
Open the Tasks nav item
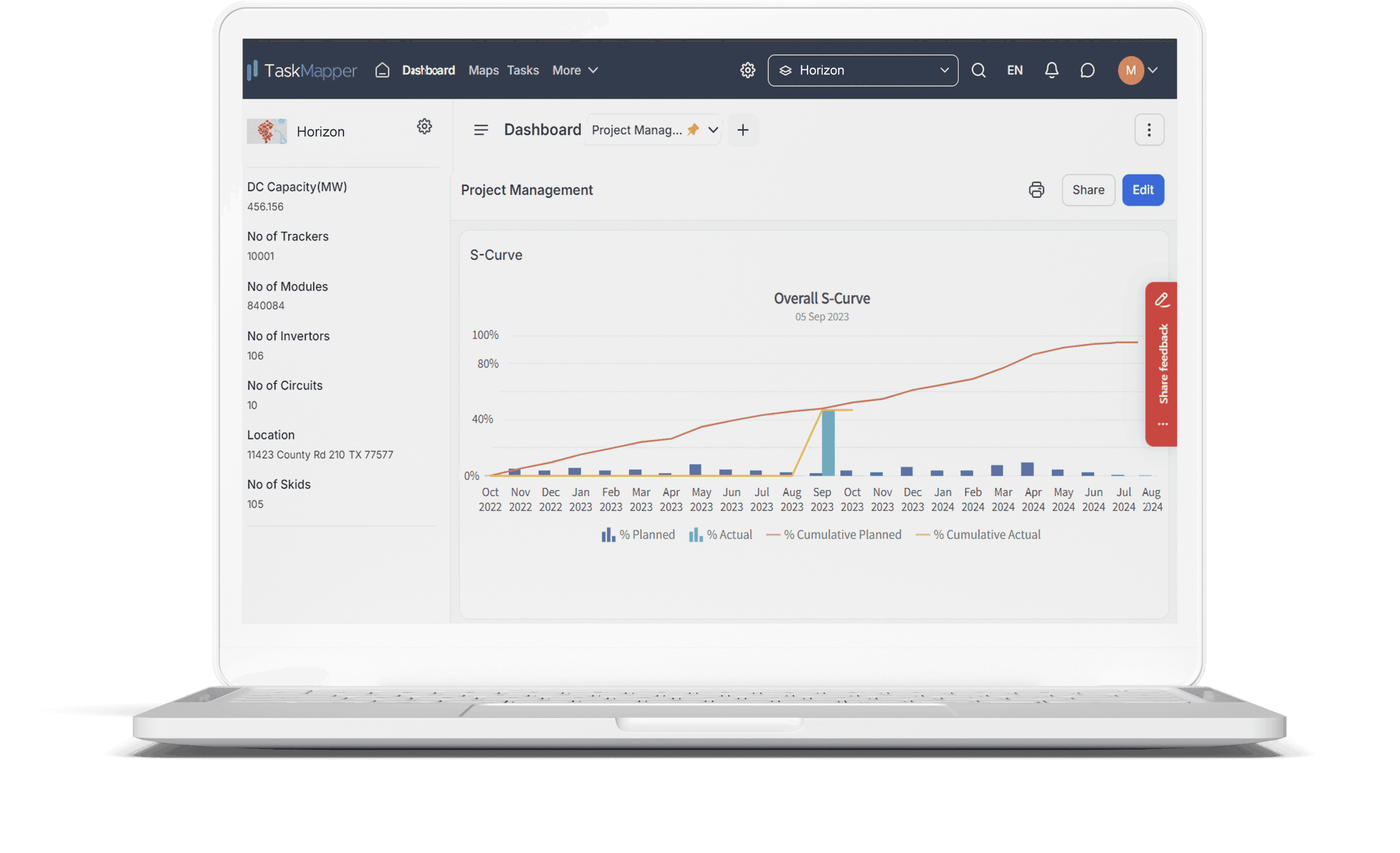(x=523, y=70)
